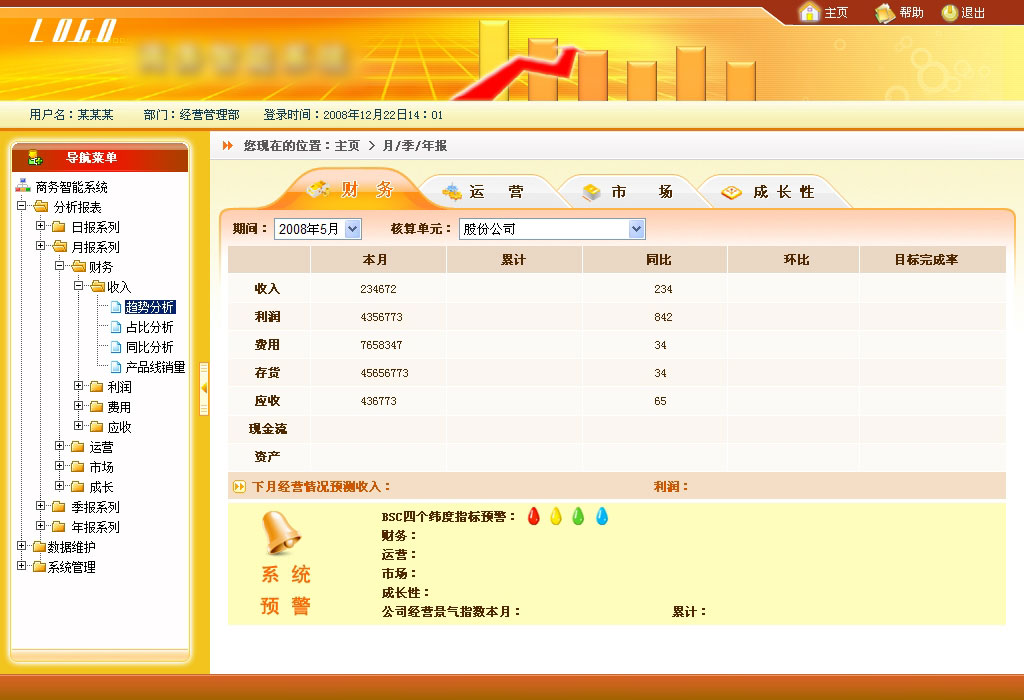Image resolution: width=1024 pixels, height=700 pixels.
Task: Select 同比分析 in navigation tree
Action: 150,347
